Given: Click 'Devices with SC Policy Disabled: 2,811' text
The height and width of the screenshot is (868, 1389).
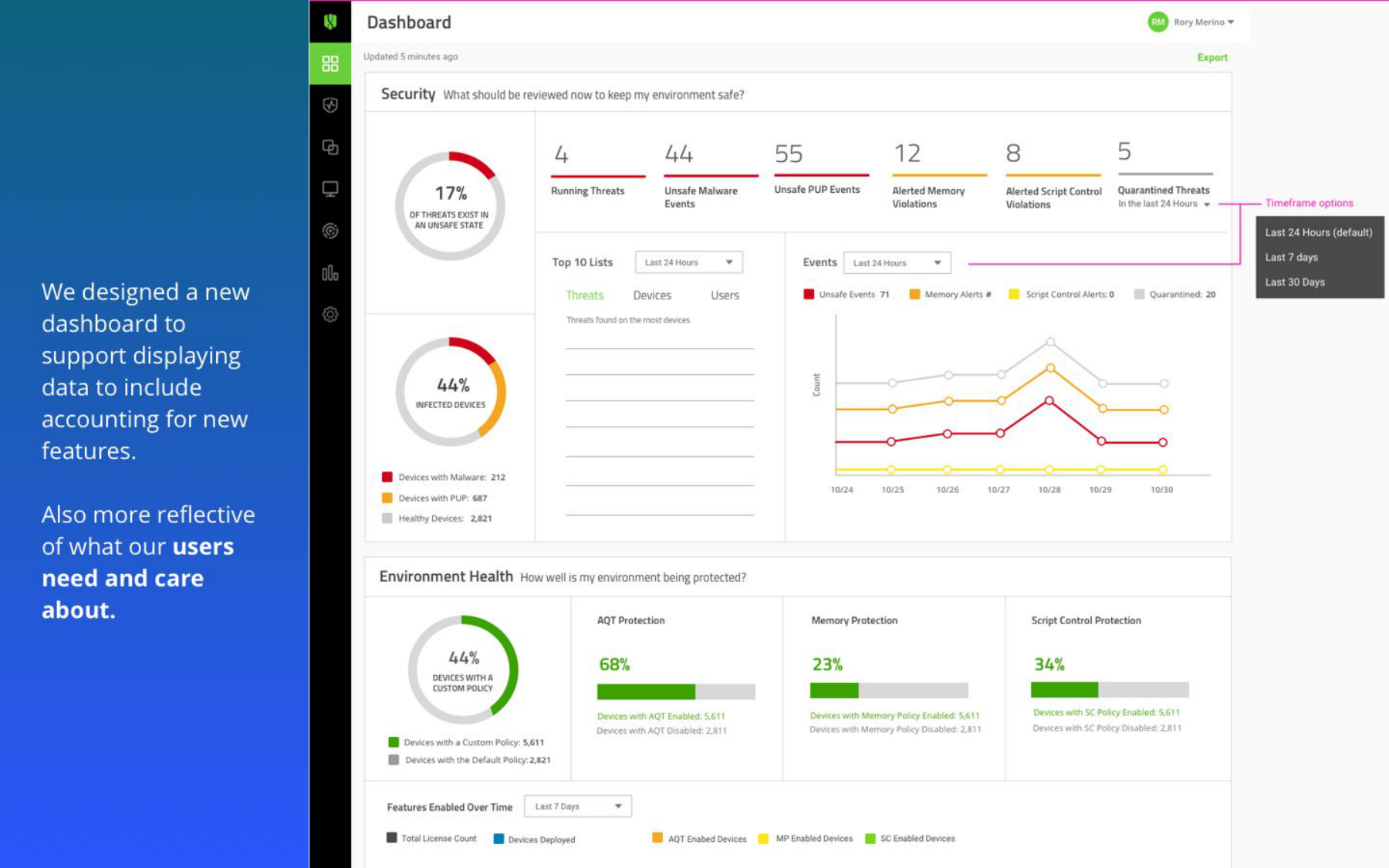Looking at the screenshot, I should click(1107, 728).
